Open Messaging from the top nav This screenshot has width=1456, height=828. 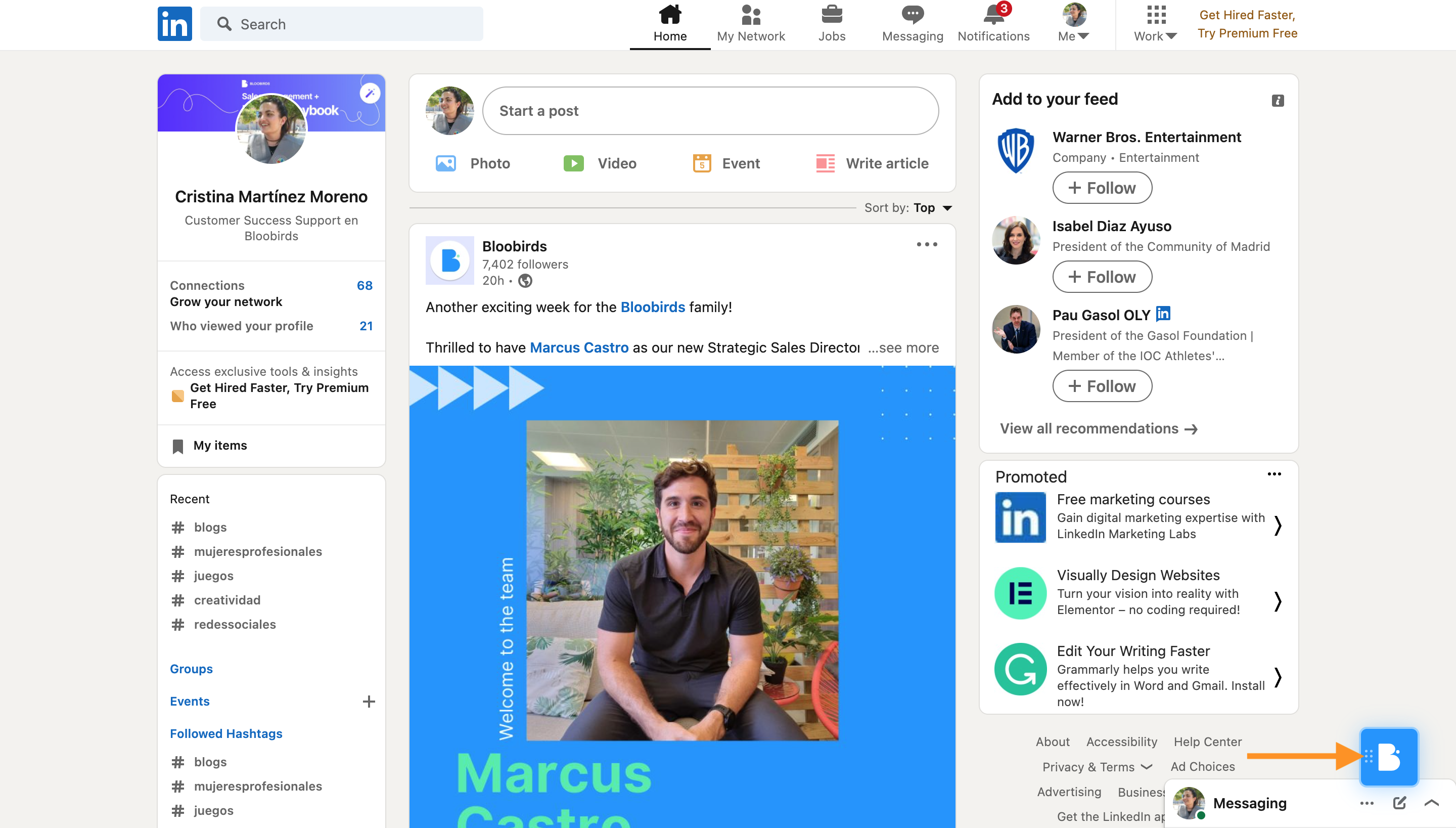(x=913, y=24)
